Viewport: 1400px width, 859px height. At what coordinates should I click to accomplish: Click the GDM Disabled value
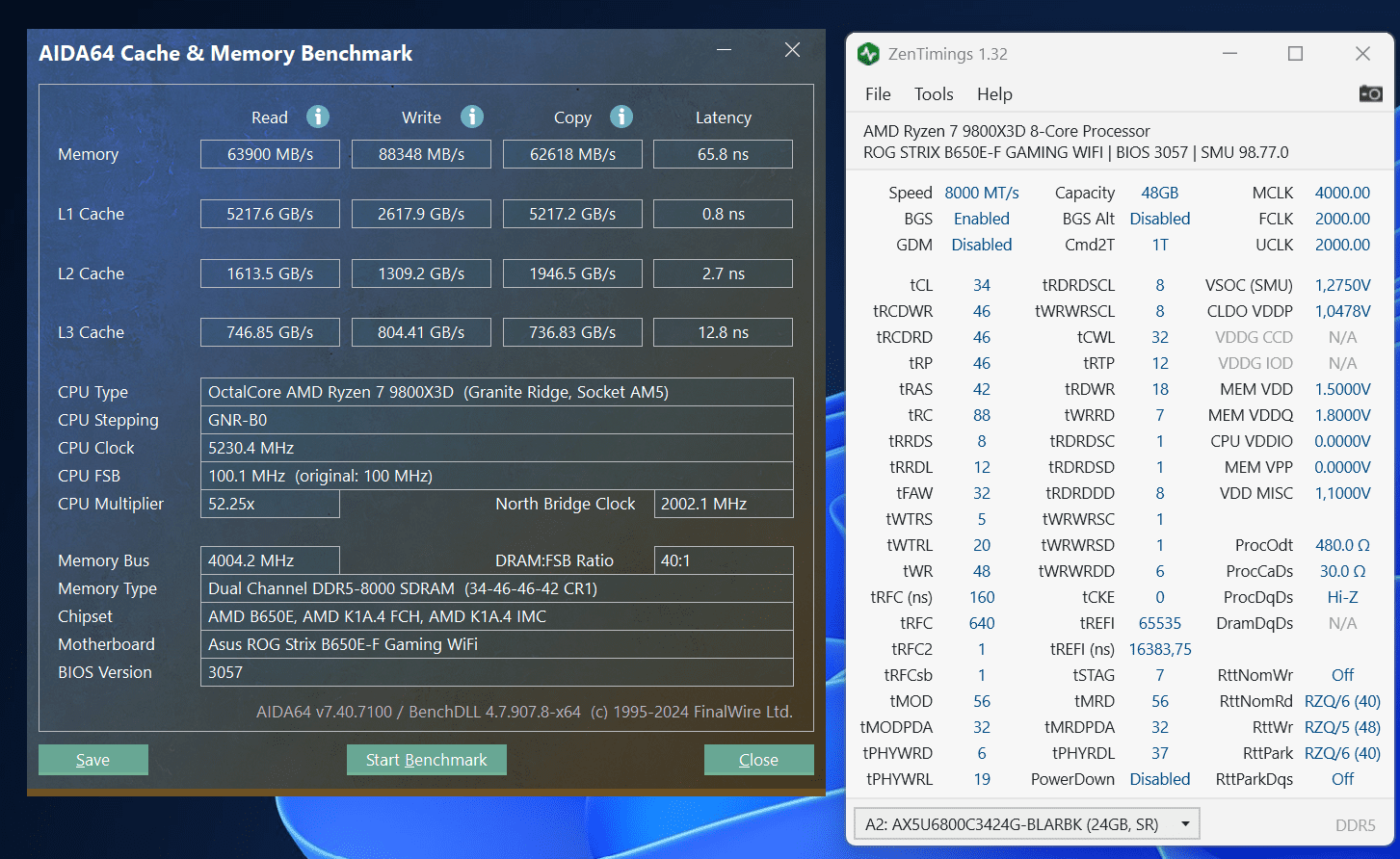click(x=982, y=245)
